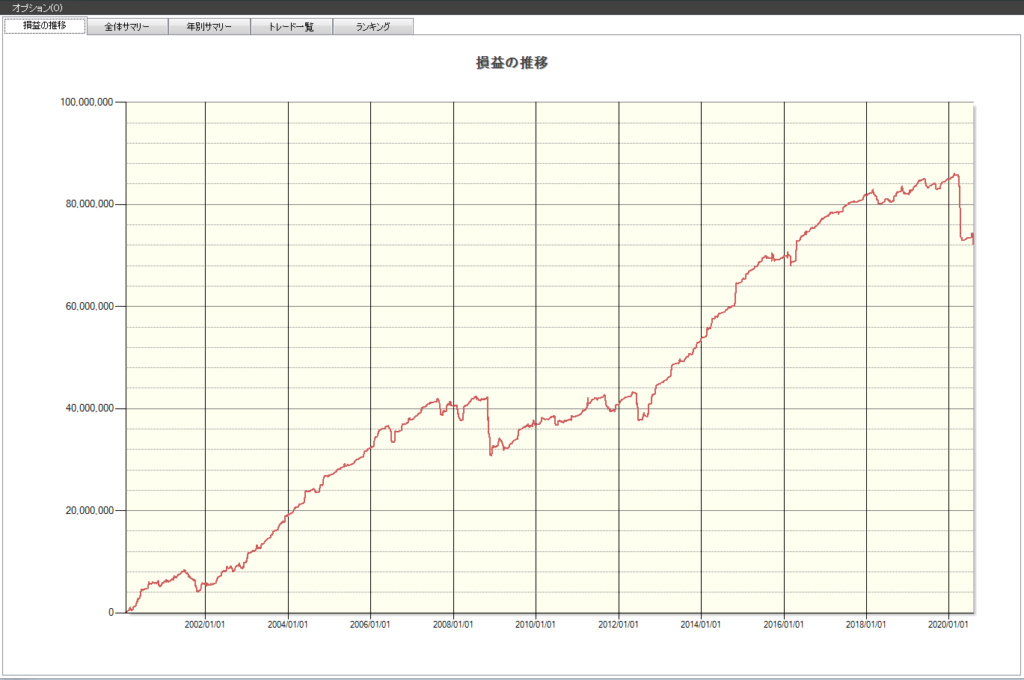1024x680 pixels.
Task: Click the 2020/01/01 x-axis label
Action: pos(948,624)
